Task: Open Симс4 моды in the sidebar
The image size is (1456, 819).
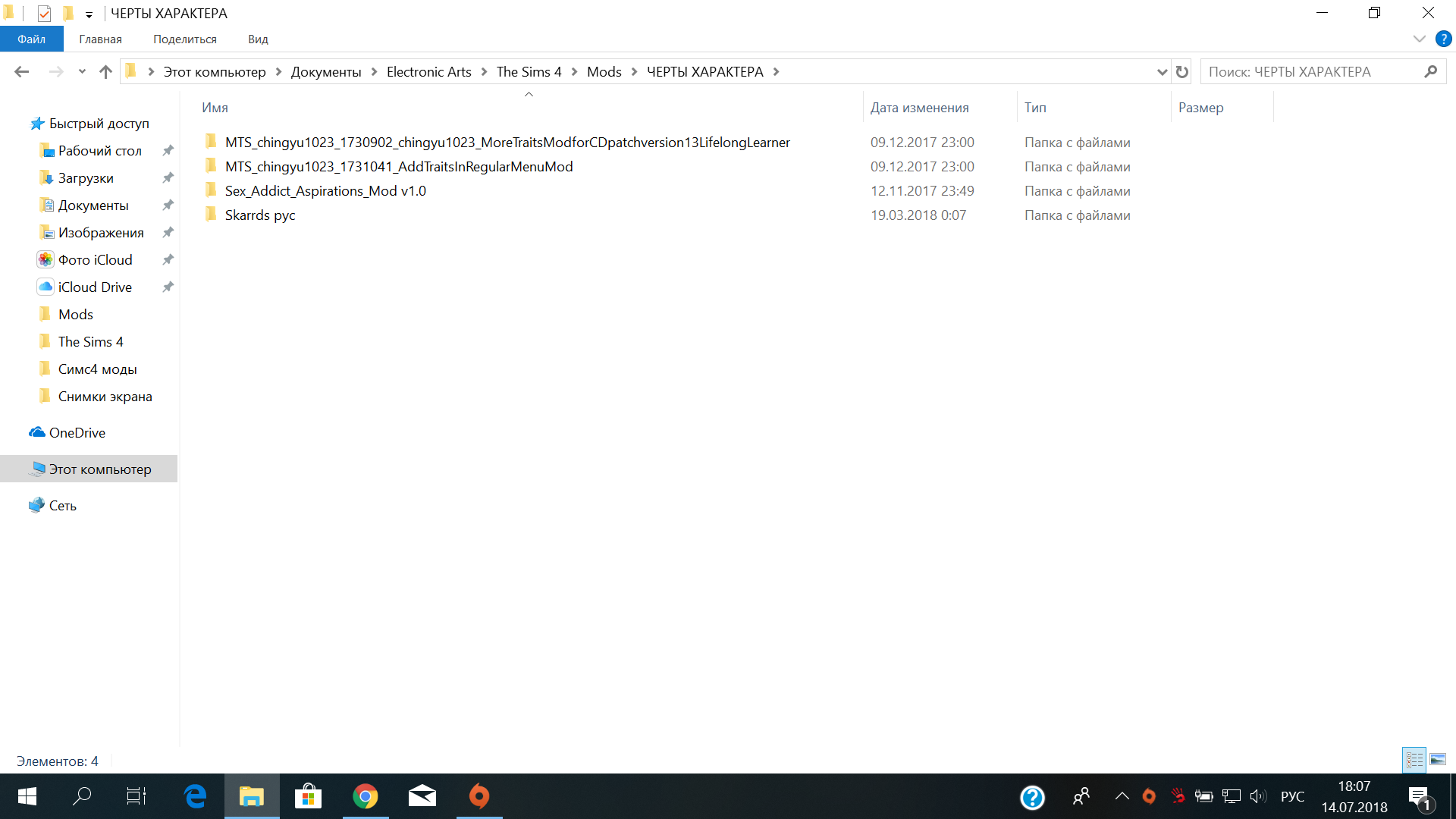Action: [x=97, y=369]
